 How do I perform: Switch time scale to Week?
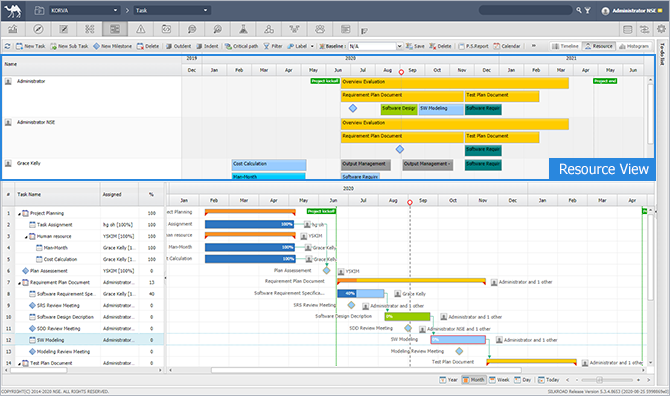[x=499, y=380]
